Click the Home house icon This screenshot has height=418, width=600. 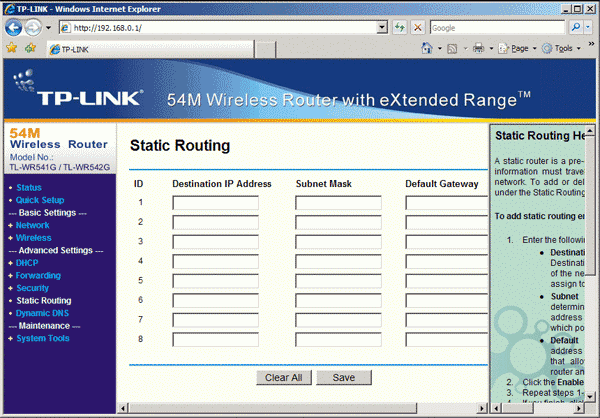point(427,48)
